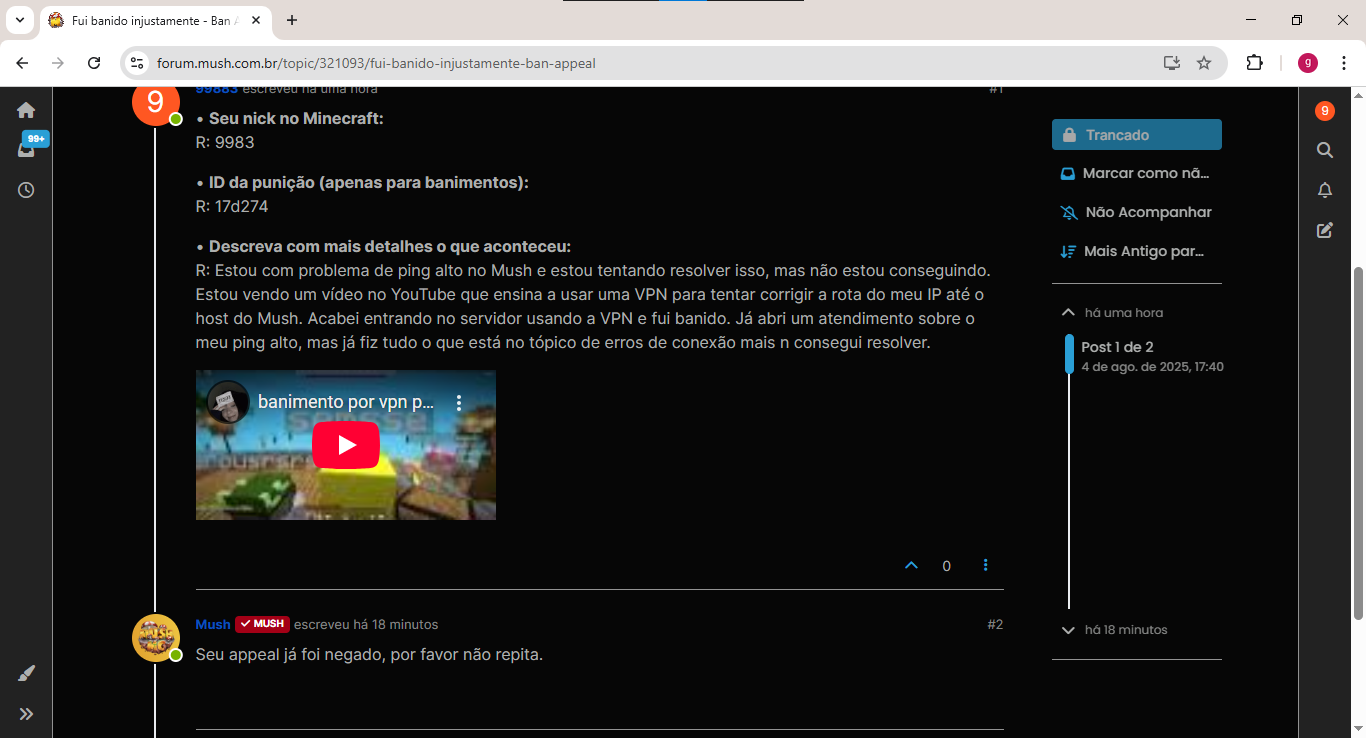Click sidebar timestamp 4 de ago. de 2025

[1152, 367]
